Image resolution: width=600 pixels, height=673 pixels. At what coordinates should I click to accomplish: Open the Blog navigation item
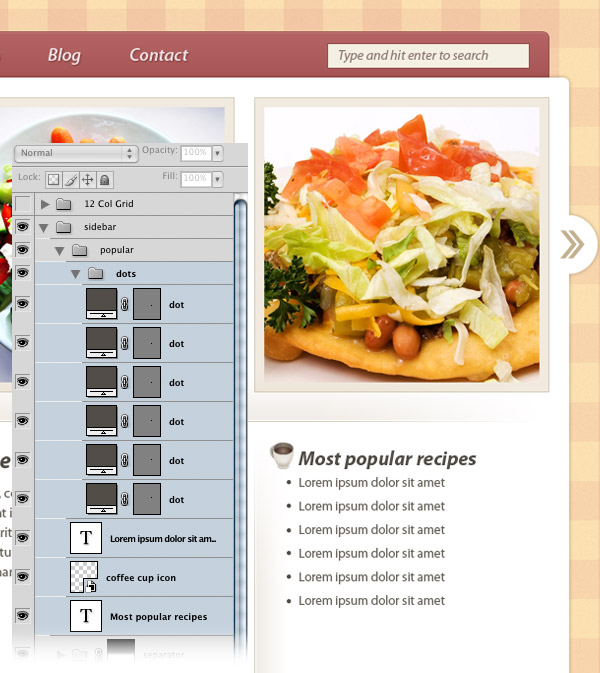(x=64, y=55)
